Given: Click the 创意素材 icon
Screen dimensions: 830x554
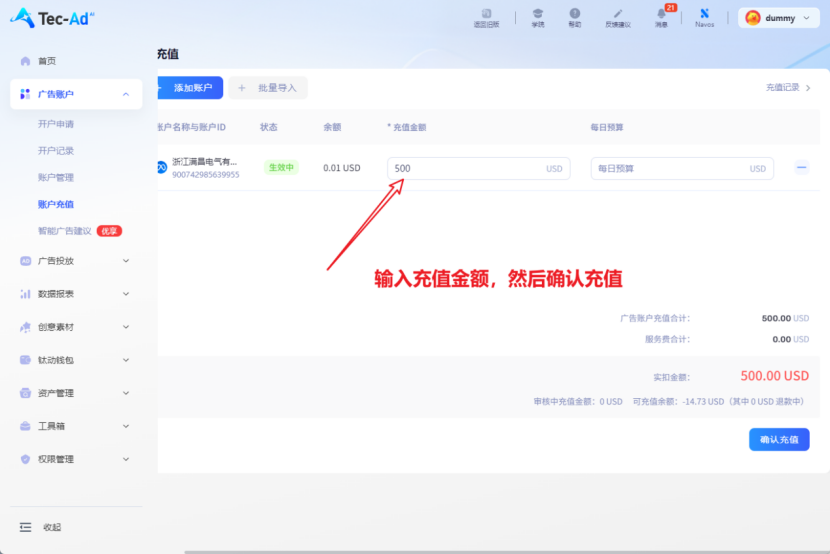Looking at the screenshot, I should (25, 327).
